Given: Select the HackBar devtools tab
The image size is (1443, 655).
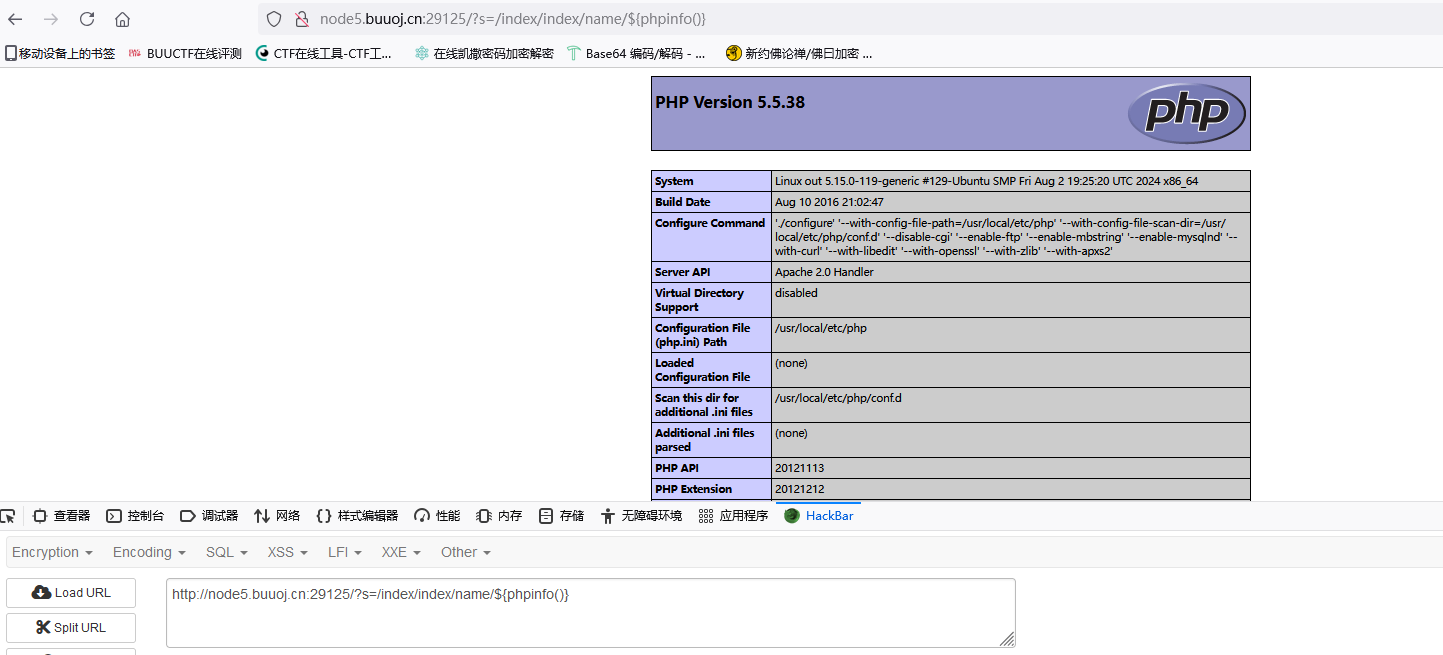Looking at the screenshot, I should coord(819,516).
